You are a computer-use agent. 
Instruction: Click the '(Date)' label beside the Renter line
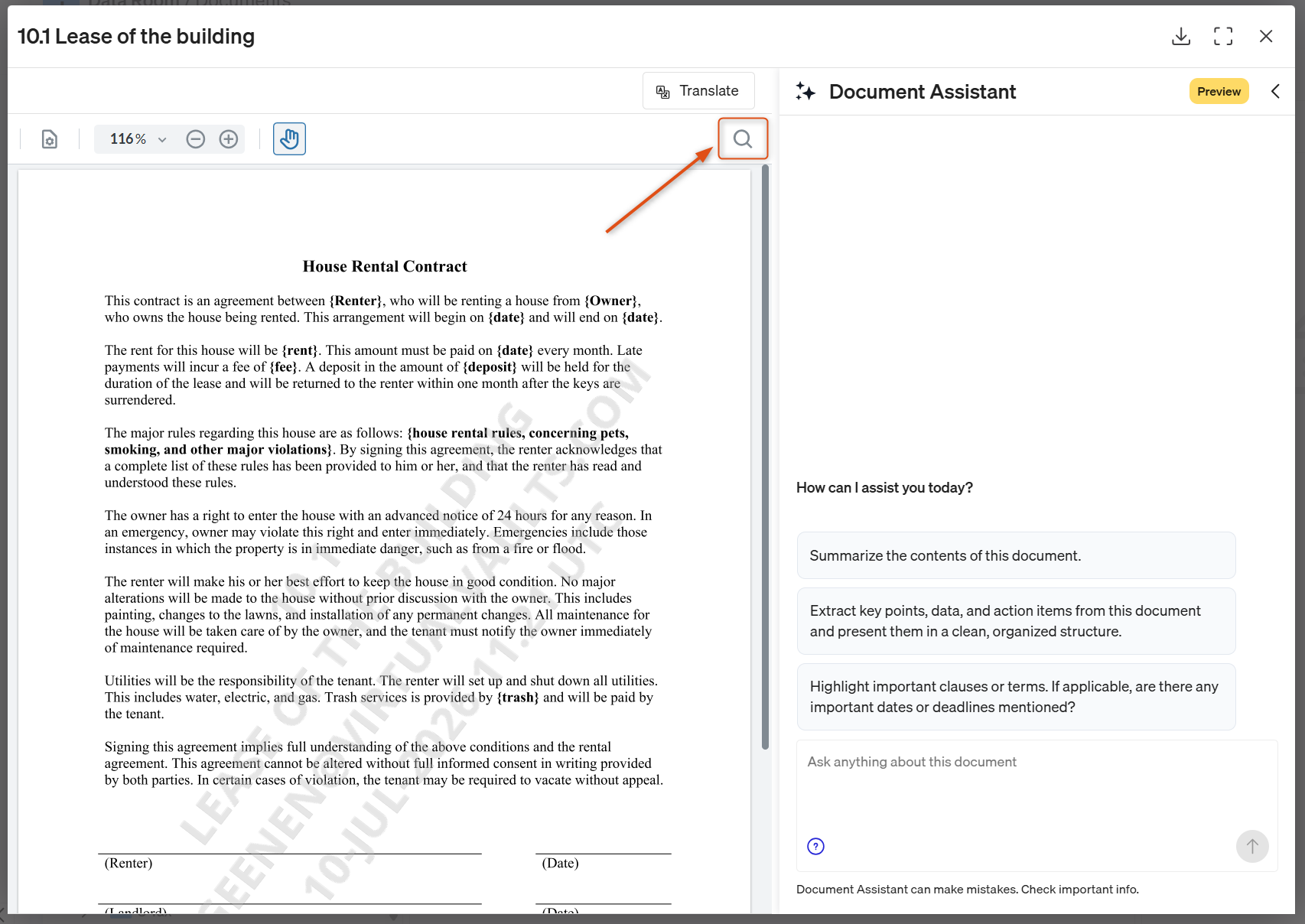pos(560,863)
